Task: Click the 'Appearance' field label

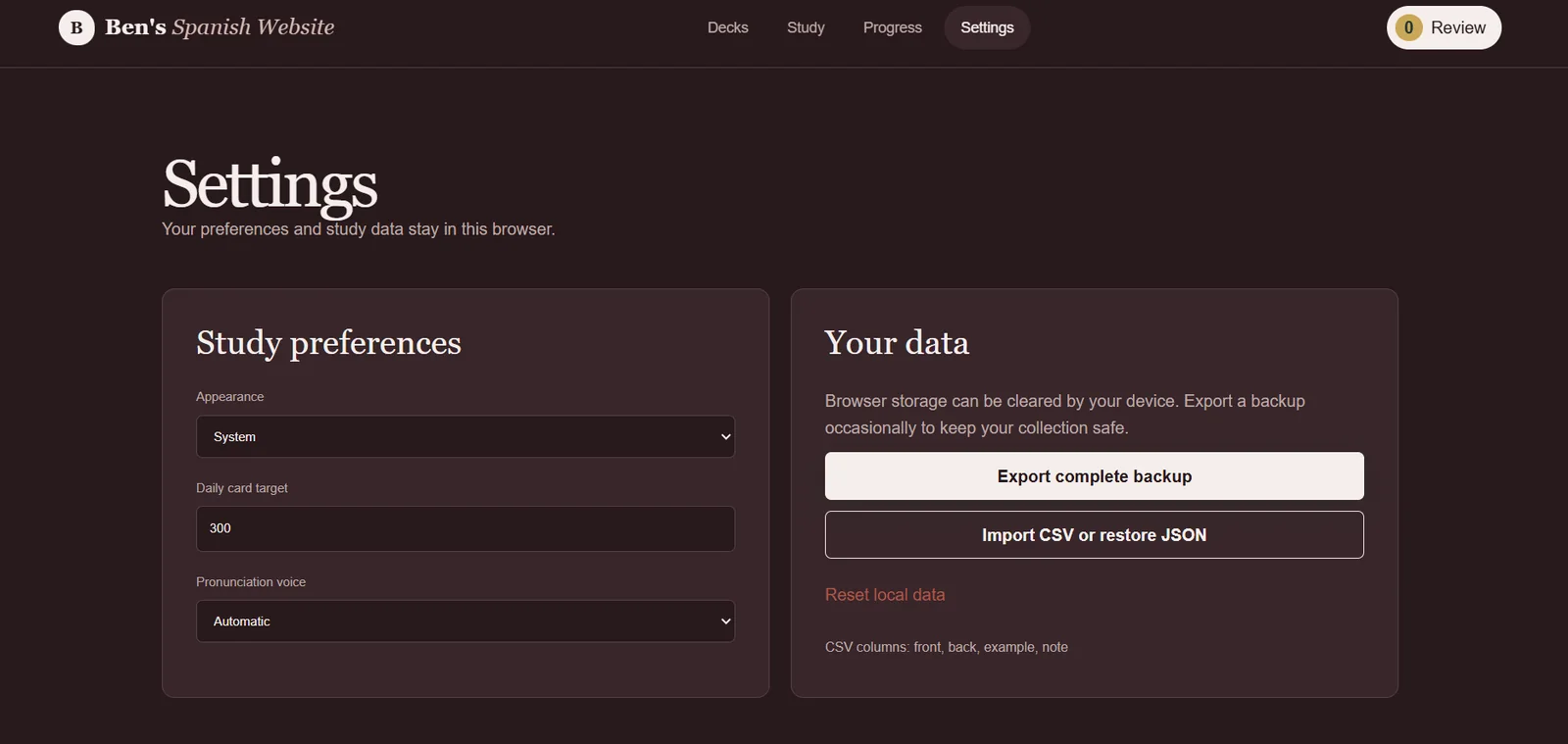Action: click(229, 397)
